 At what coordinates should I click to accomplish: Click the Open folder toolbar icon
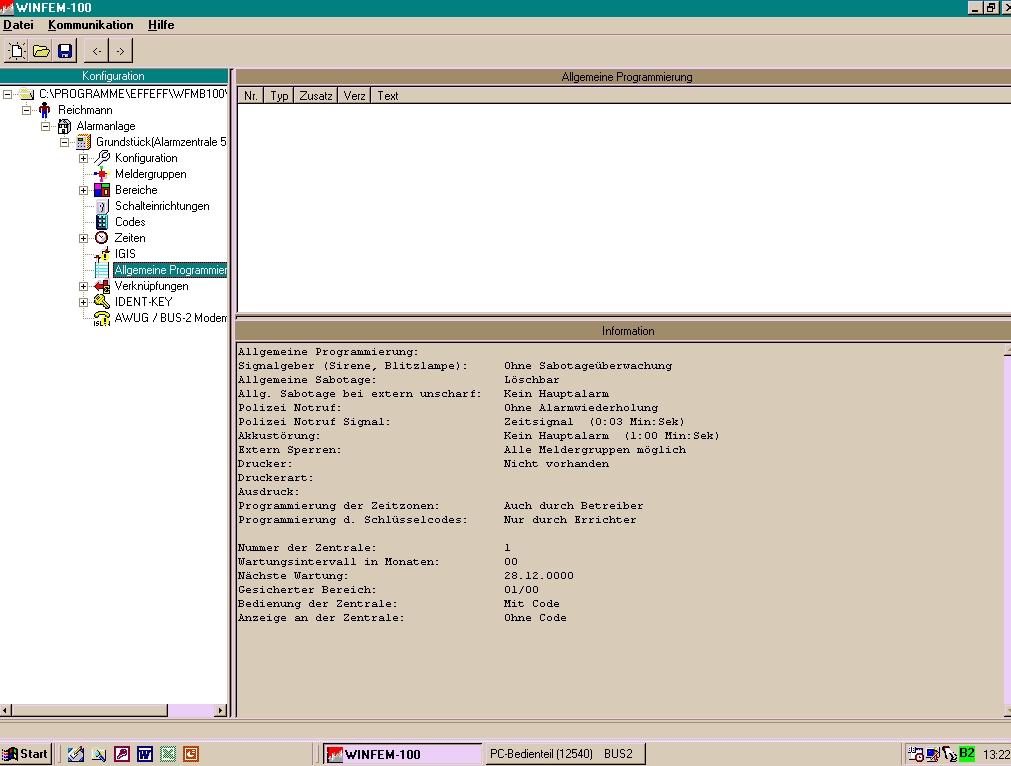41,51
